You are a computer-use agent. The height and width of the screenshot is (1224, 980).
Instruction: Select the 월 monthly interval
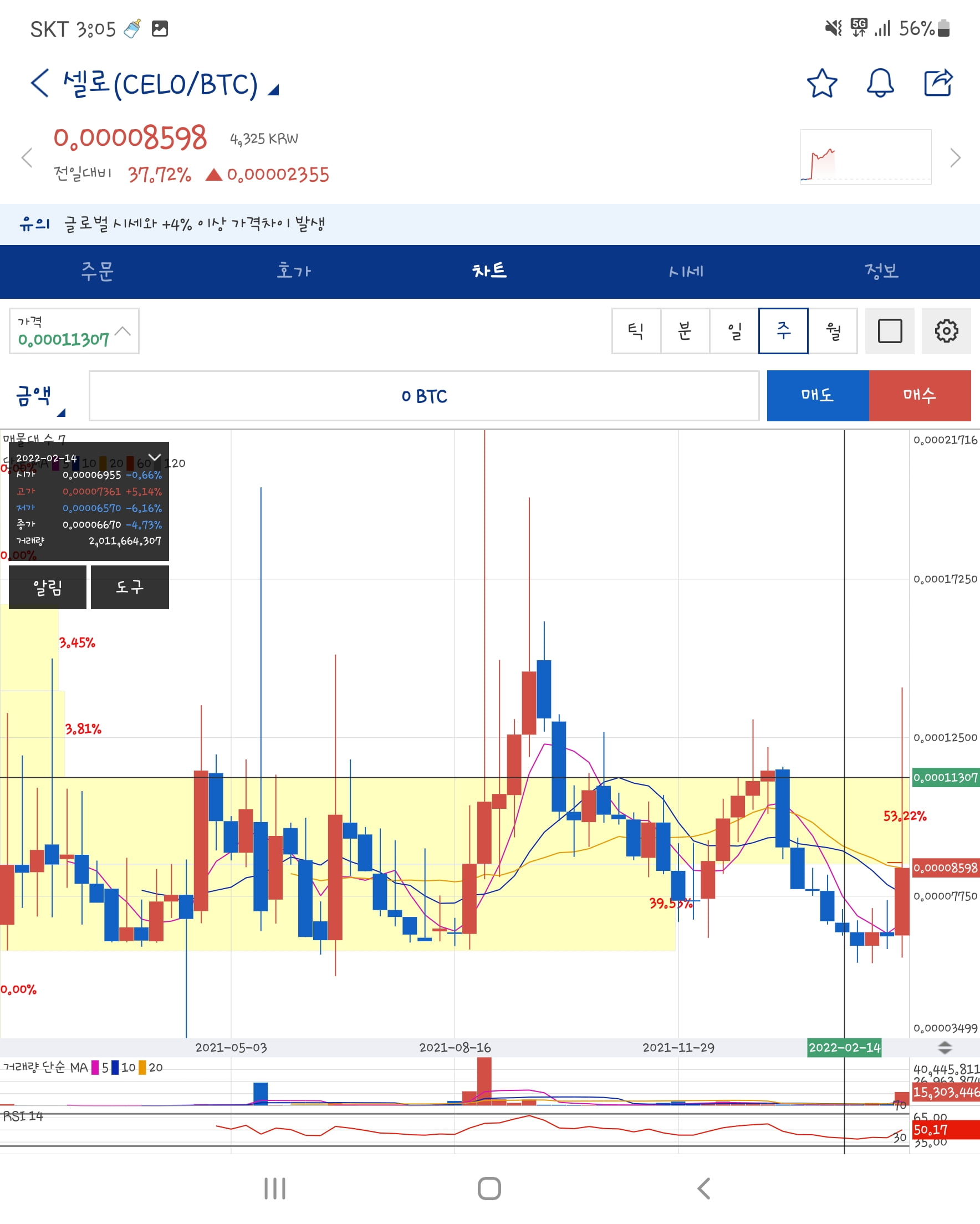(833, 331)
